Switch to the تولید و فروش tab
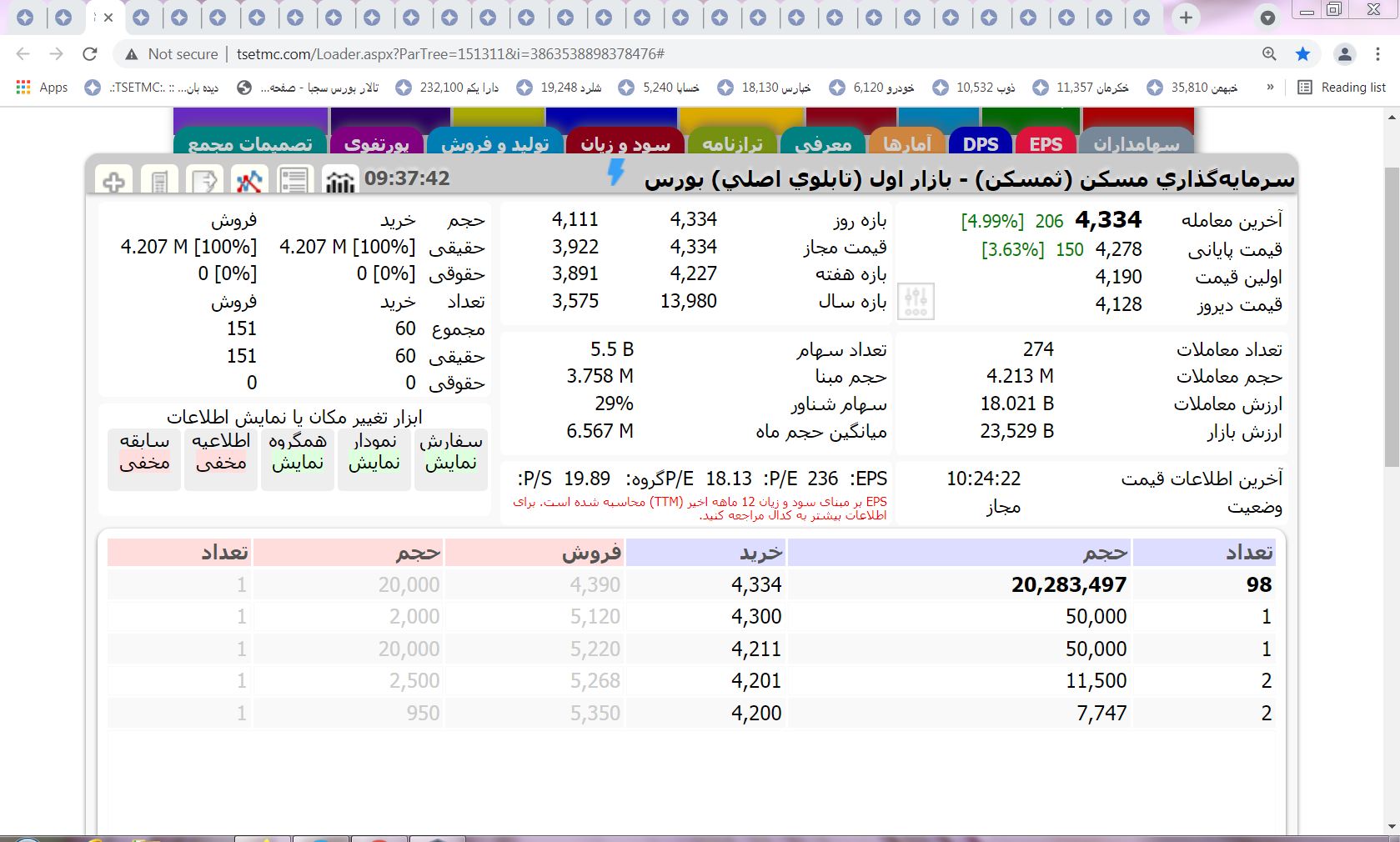This screenshot has height=842, width=1400. pos(495,143)
